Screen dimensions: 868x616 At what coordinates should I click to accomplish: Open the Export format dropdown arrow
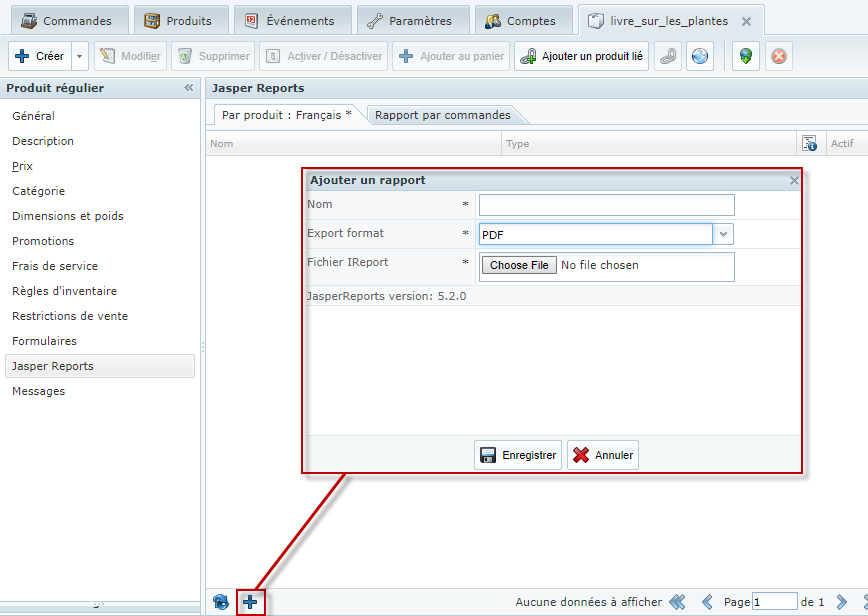(x=723, y=234)
